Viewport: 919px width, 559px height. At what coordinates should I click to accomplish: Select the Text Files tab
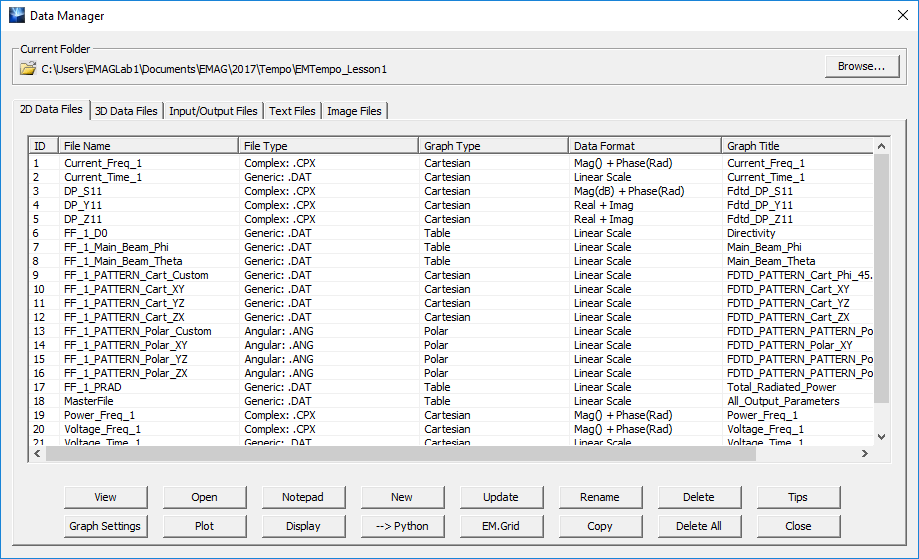(x=292, y=111)
